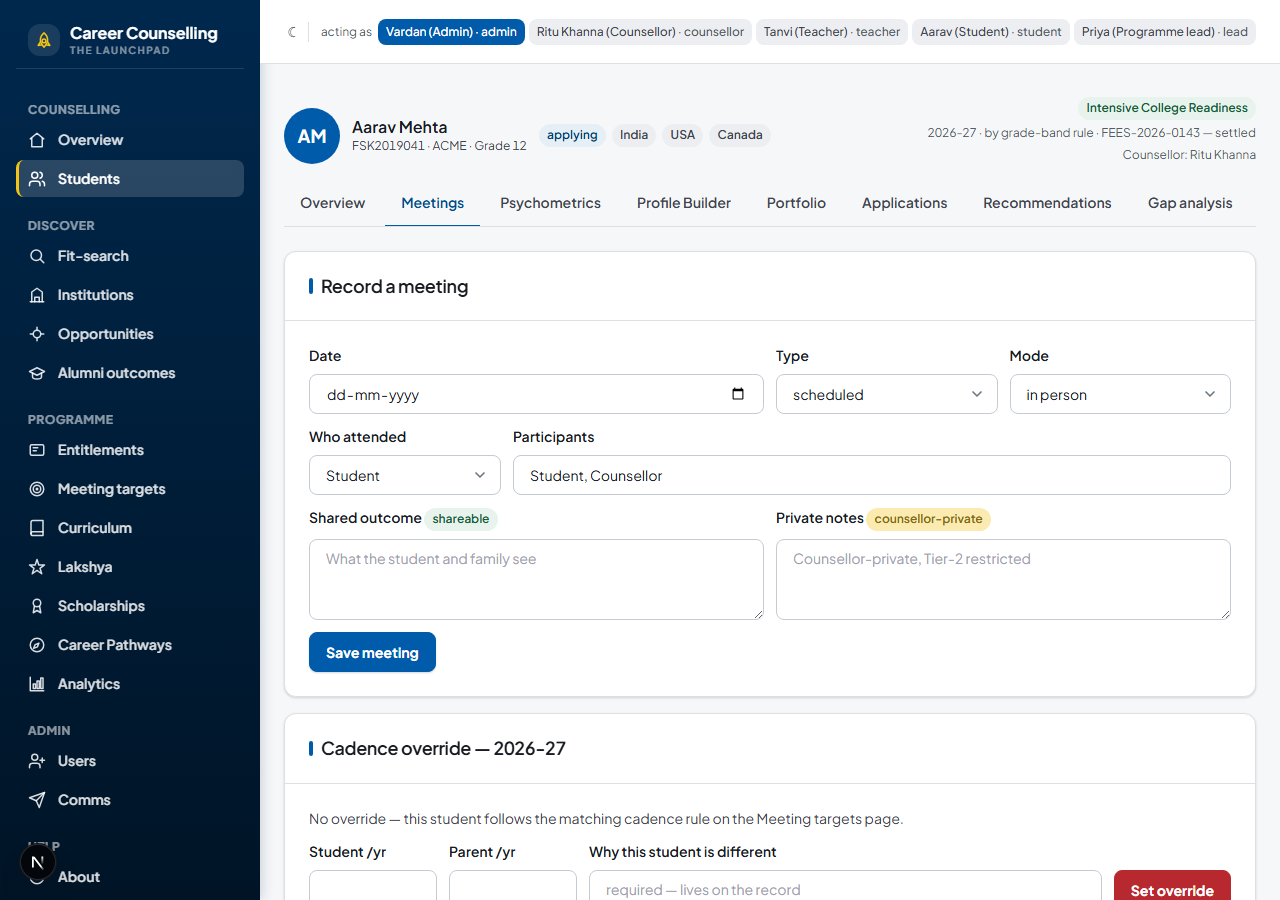The width and height of the screenshot is (1280, 900).
Task: Act as Priya (Programme lead)
Action: (1165, 32)
